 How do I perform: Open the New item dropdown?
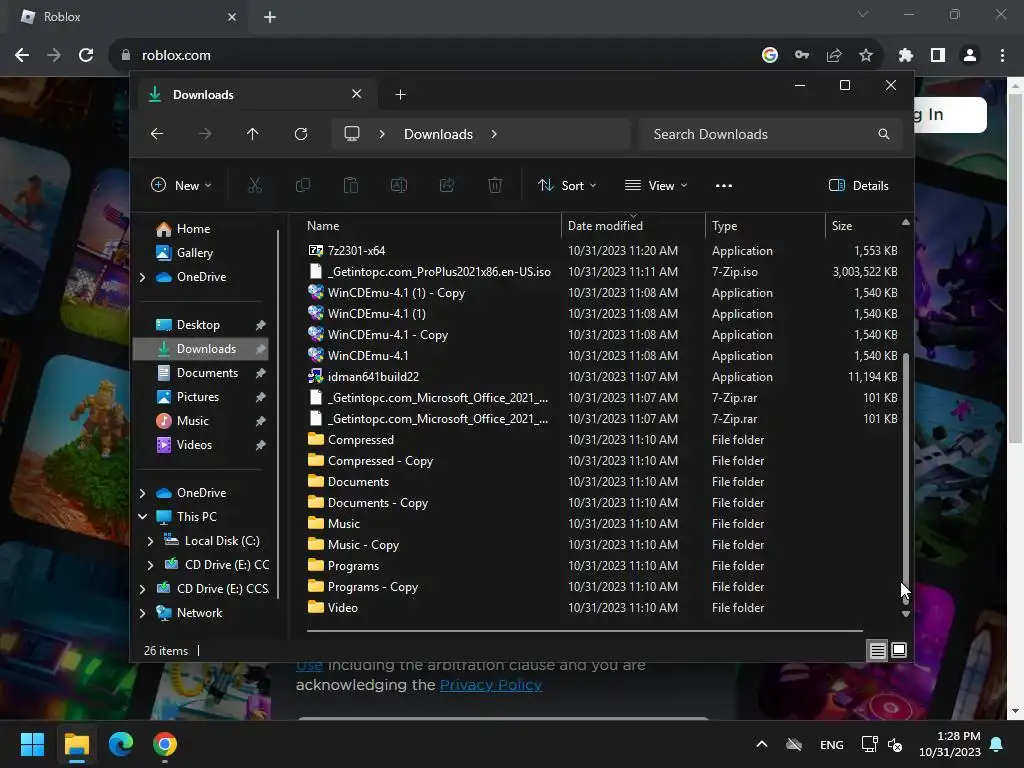click(x=181, y=185)
